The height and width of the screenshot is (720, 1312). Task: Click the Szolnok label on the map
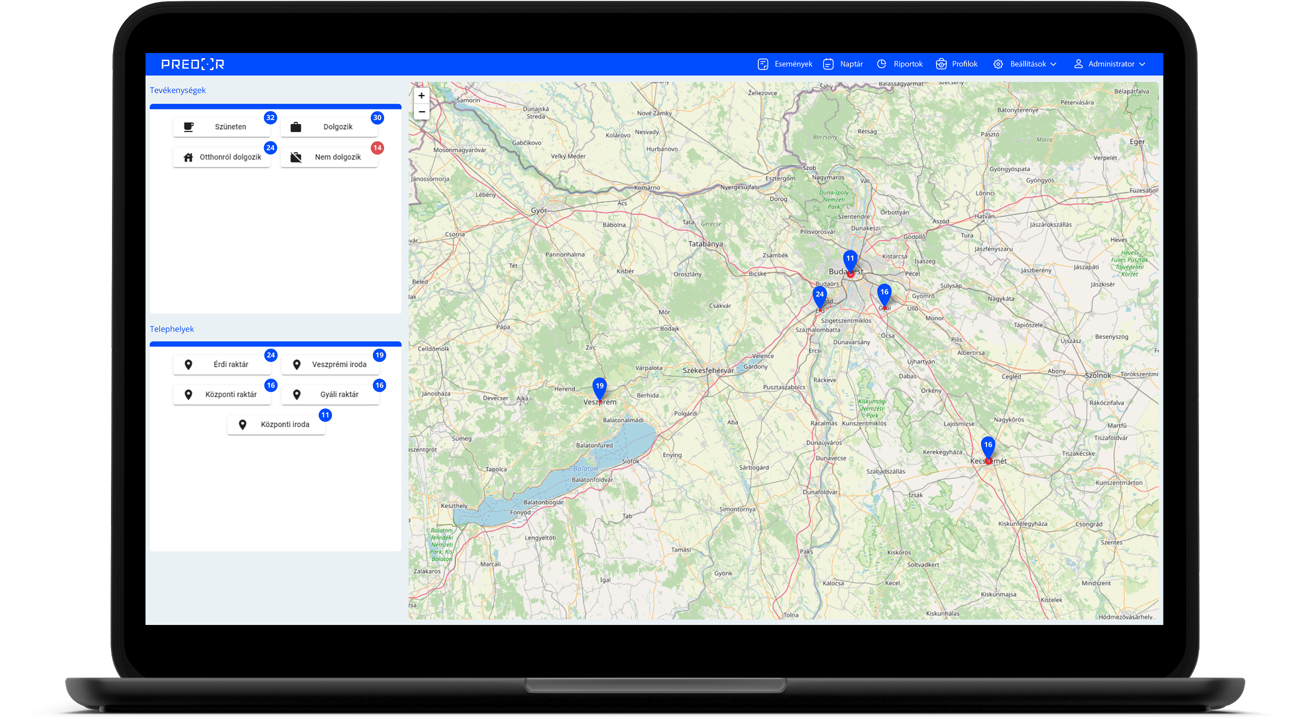click(x=1098, y=376)
